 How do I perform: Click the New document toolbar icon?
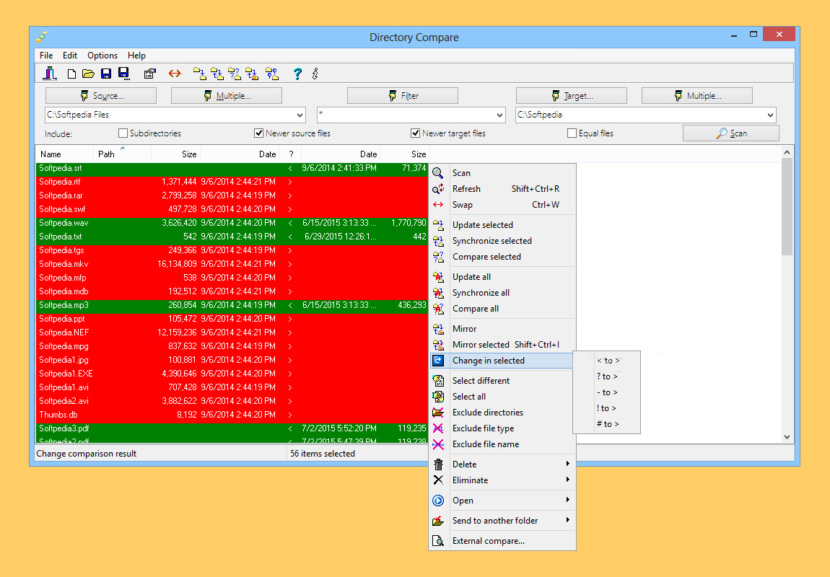[72, 74]
